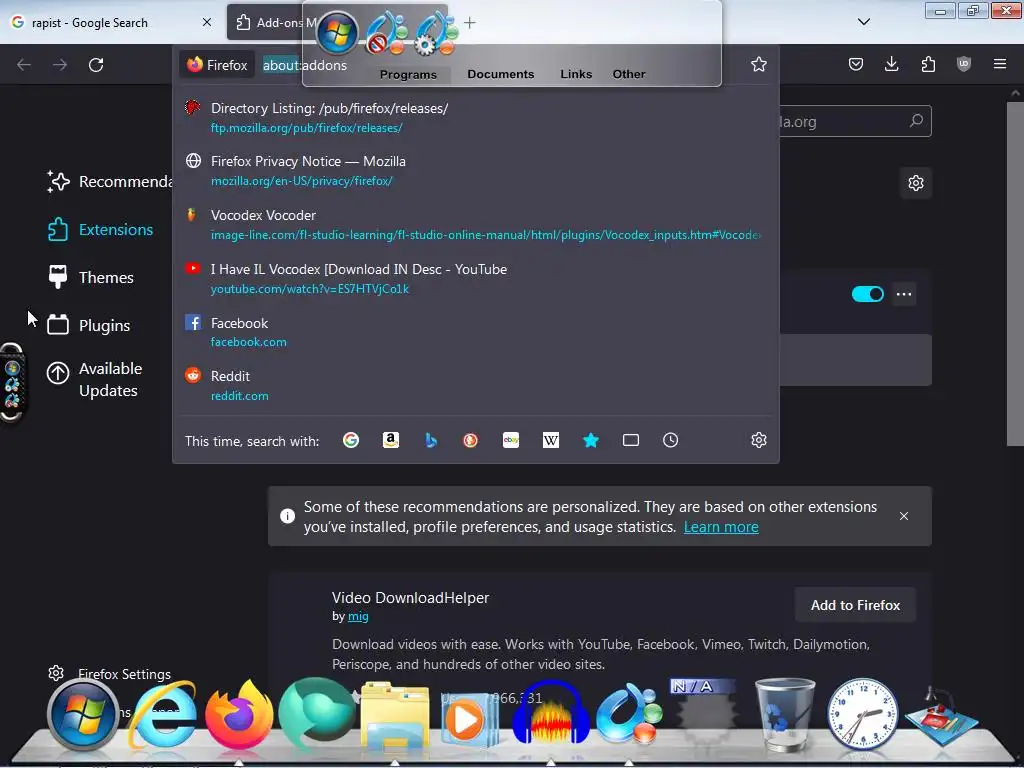List all tabs with the chevron
The height and width of the screenshot is (768, 1024).
click(863, 22)
